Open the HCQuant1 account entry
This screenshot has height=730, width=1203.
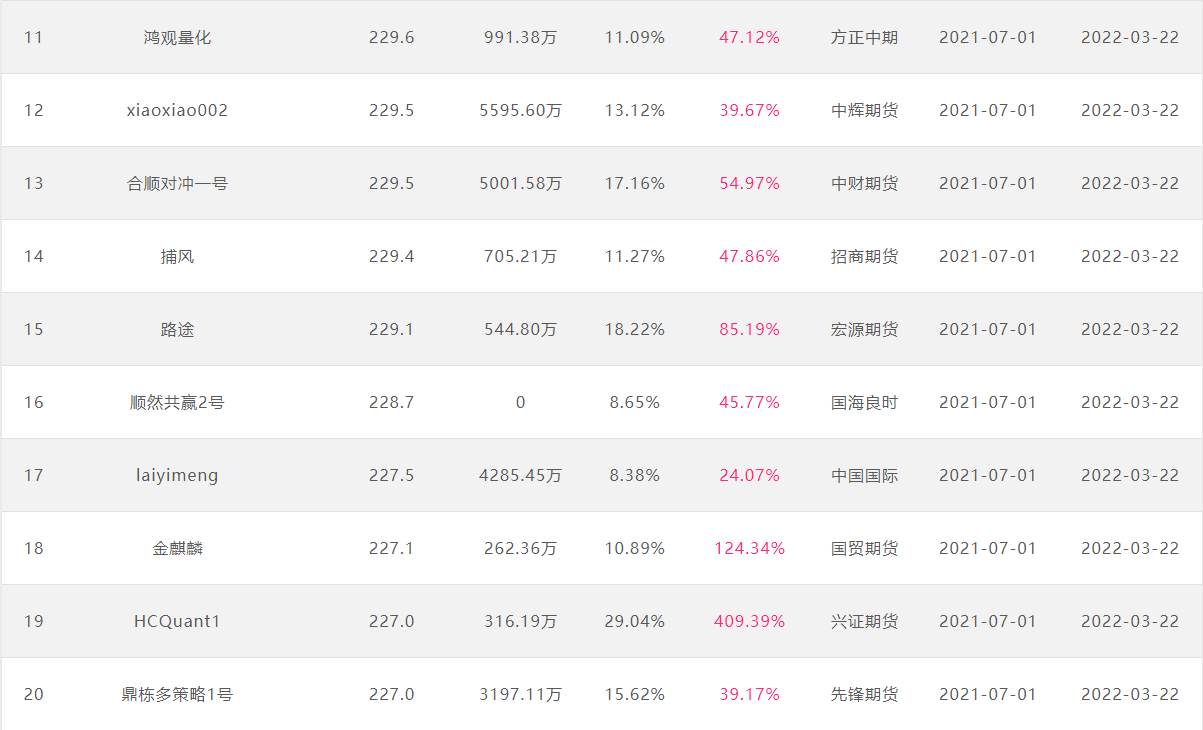(x=177, y=622)
